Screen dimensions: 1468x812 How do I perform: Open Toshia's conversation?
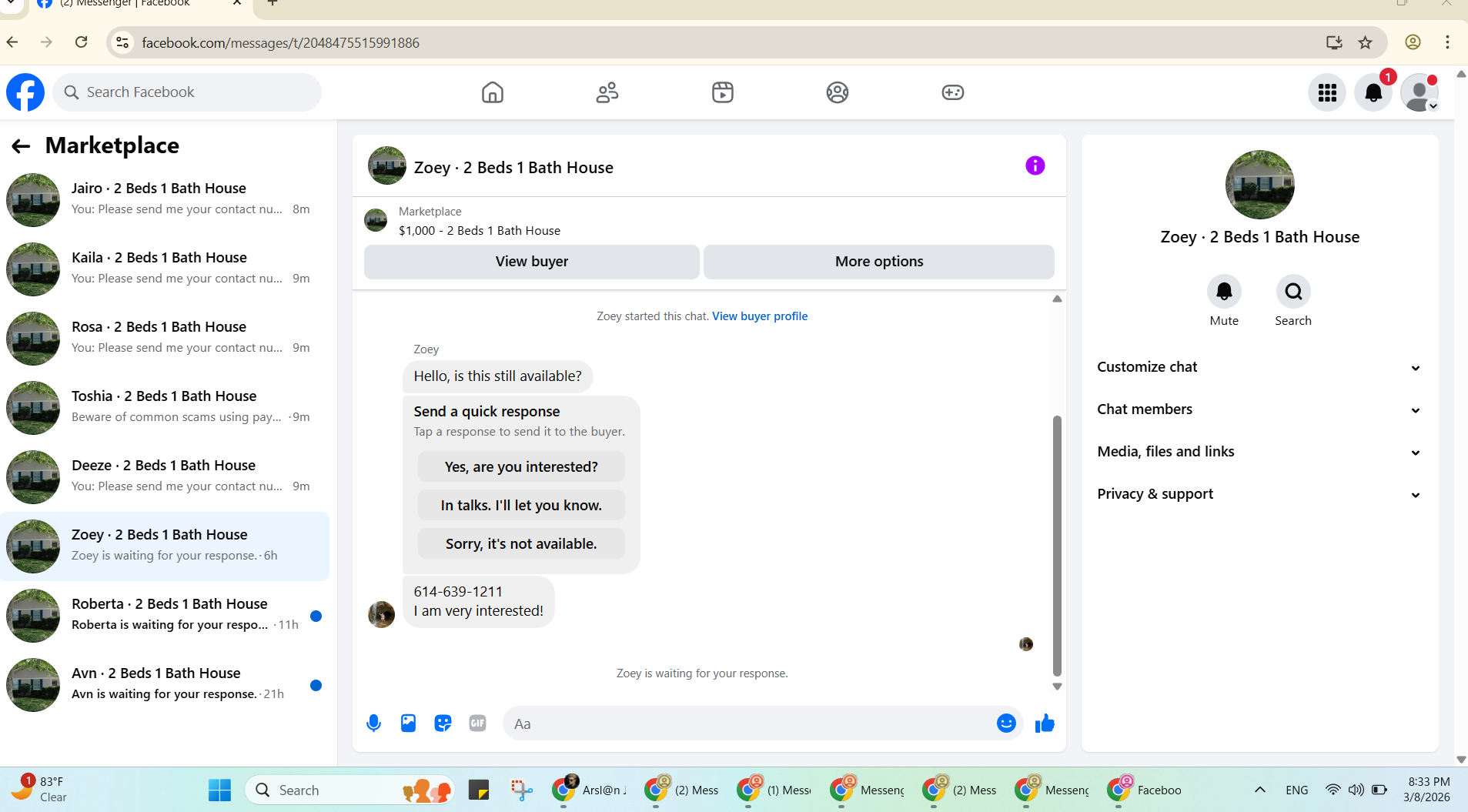pyautogui.click(x=165, y=408)
